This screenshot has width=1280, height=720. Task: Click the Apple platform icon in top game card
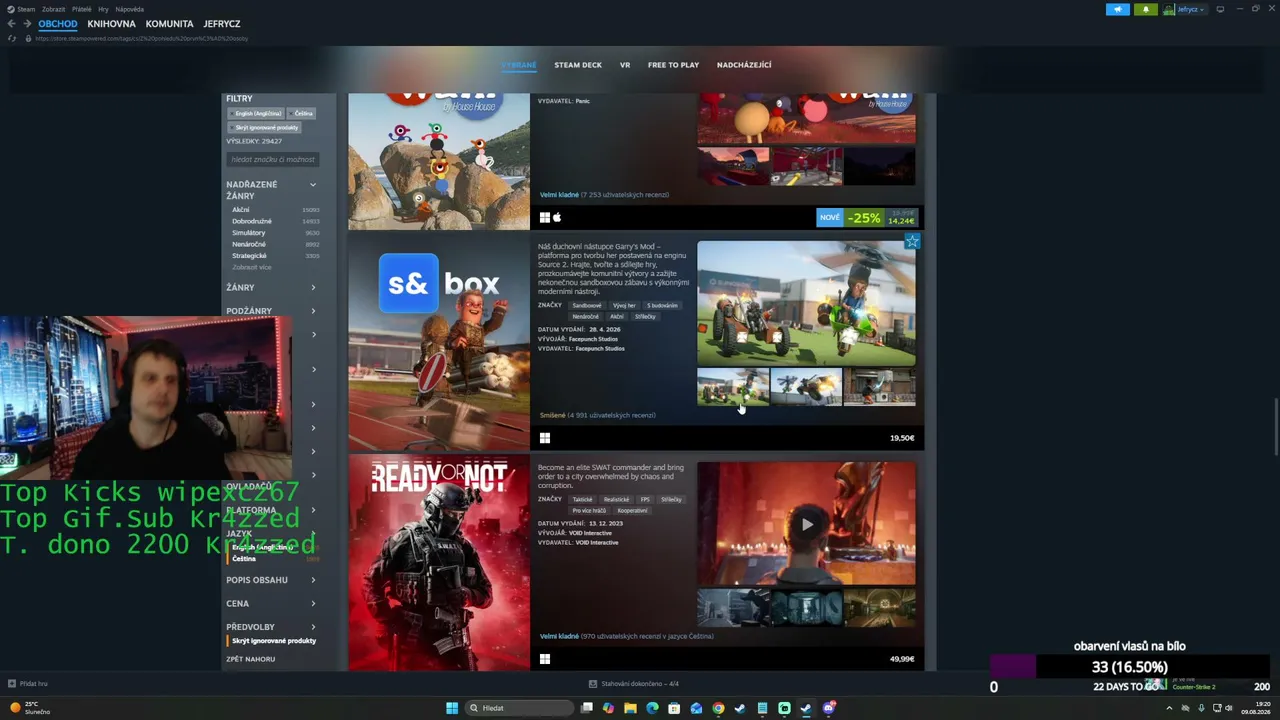(x=557, y=217)
